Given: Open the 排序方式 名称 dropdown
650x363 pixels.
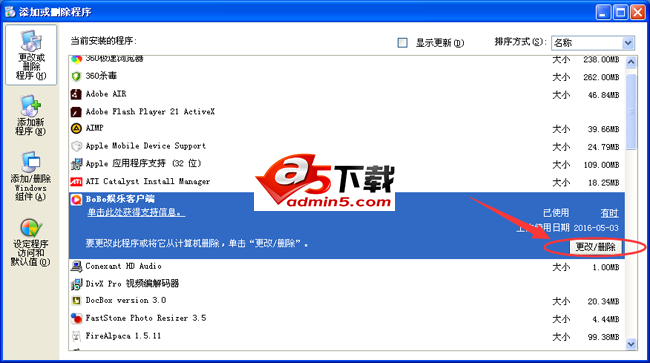Looking at the screenshot, I should (592, 43).
